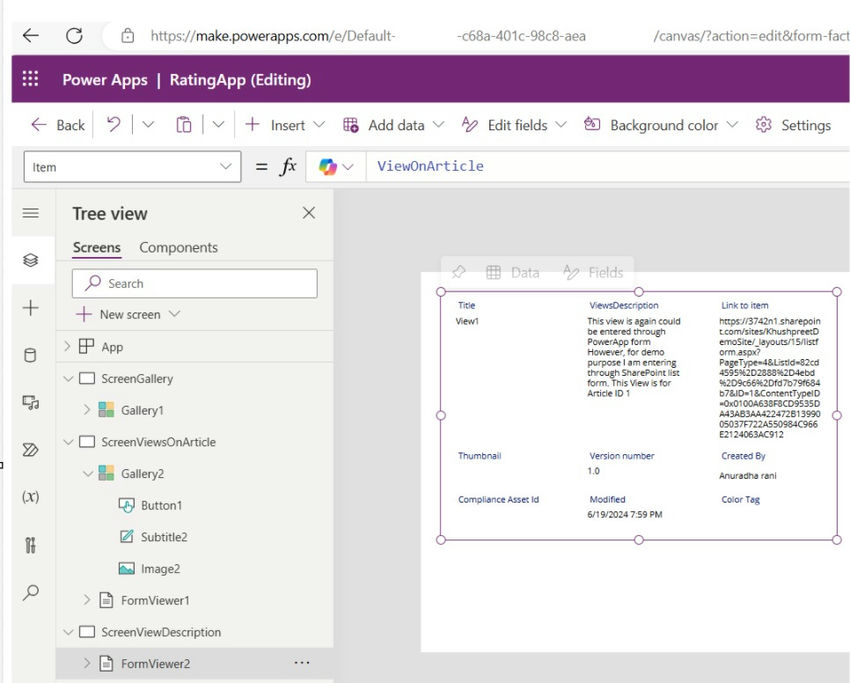Viewport: 850px width, 683px height.
Task: Open the Power Apps waffle app launcher
Action: (x=31, y=80)
